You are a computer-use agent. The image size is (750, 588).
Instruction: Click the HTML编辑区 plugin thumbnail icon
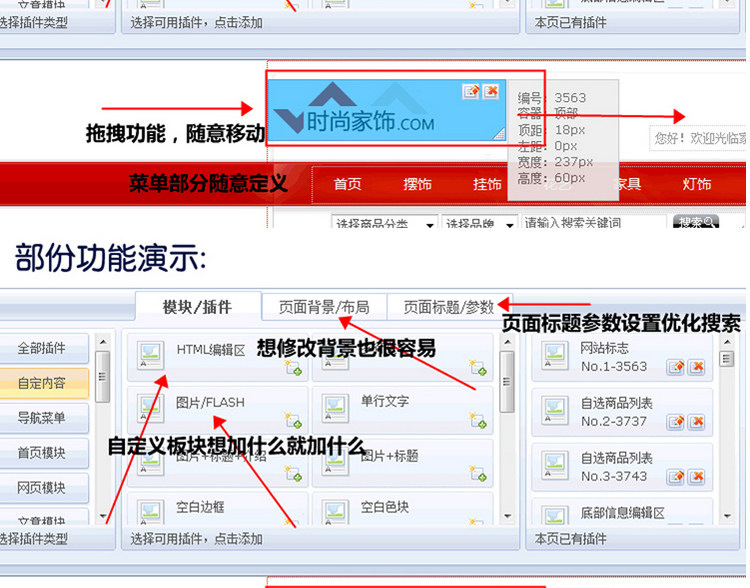[x=151, y=355]
